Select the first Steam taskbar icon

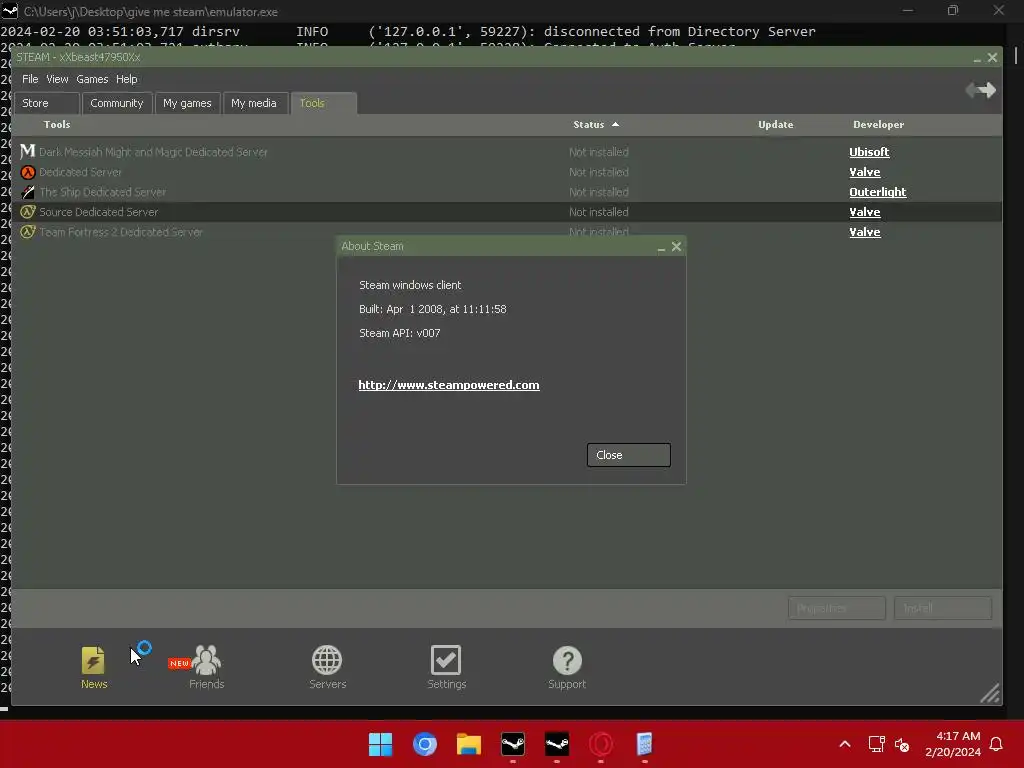coord(513,744)
